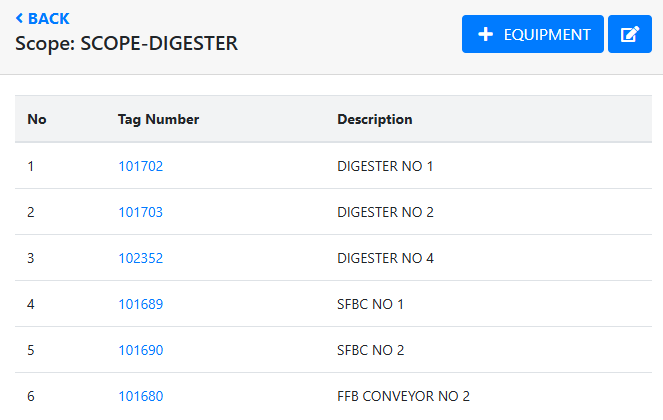Add new equipment with the EQUIPMENT button
This screenshot has height=420, width=663.
click(532, 34)
